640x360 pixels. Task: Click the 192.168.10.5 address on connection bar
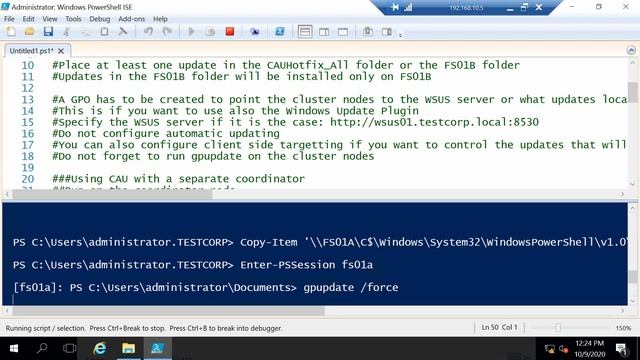click(466, 8)
